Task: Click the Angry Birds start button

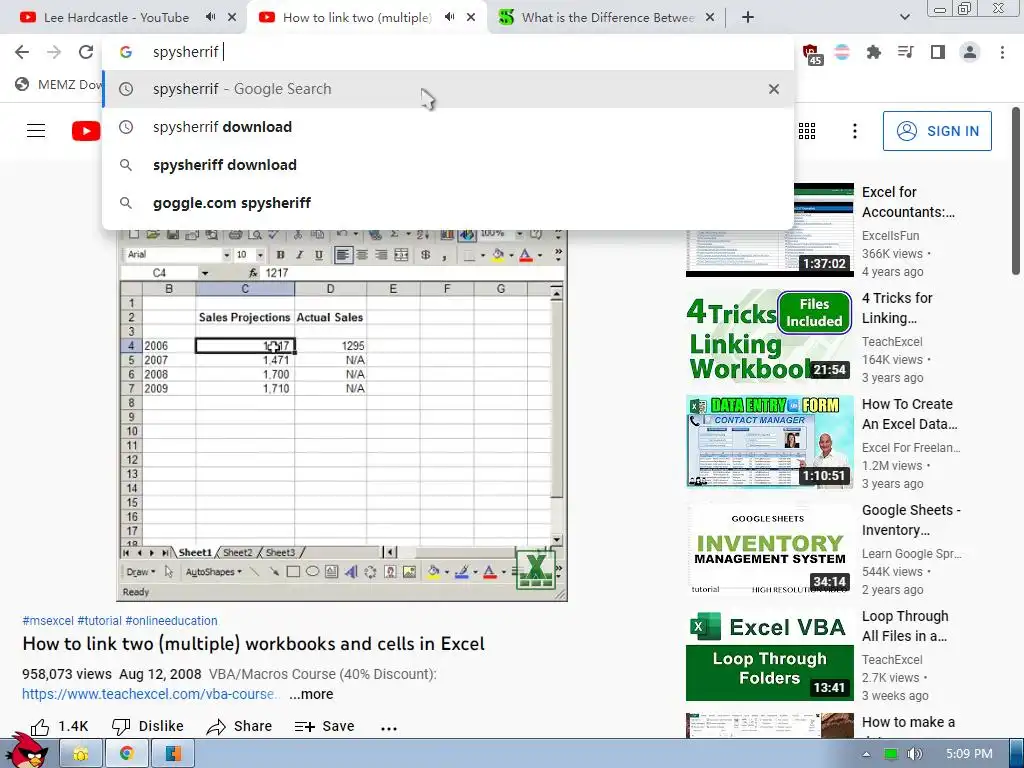Action: [x=26, y=752]
